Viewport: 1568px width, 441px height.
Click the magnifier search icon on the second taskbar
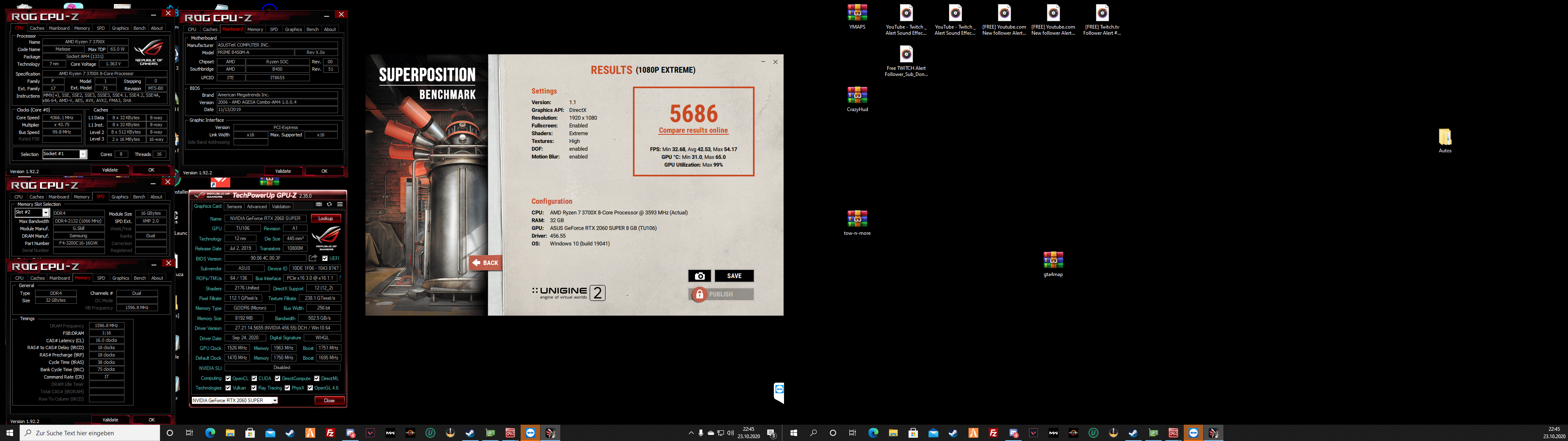(813, 433)
